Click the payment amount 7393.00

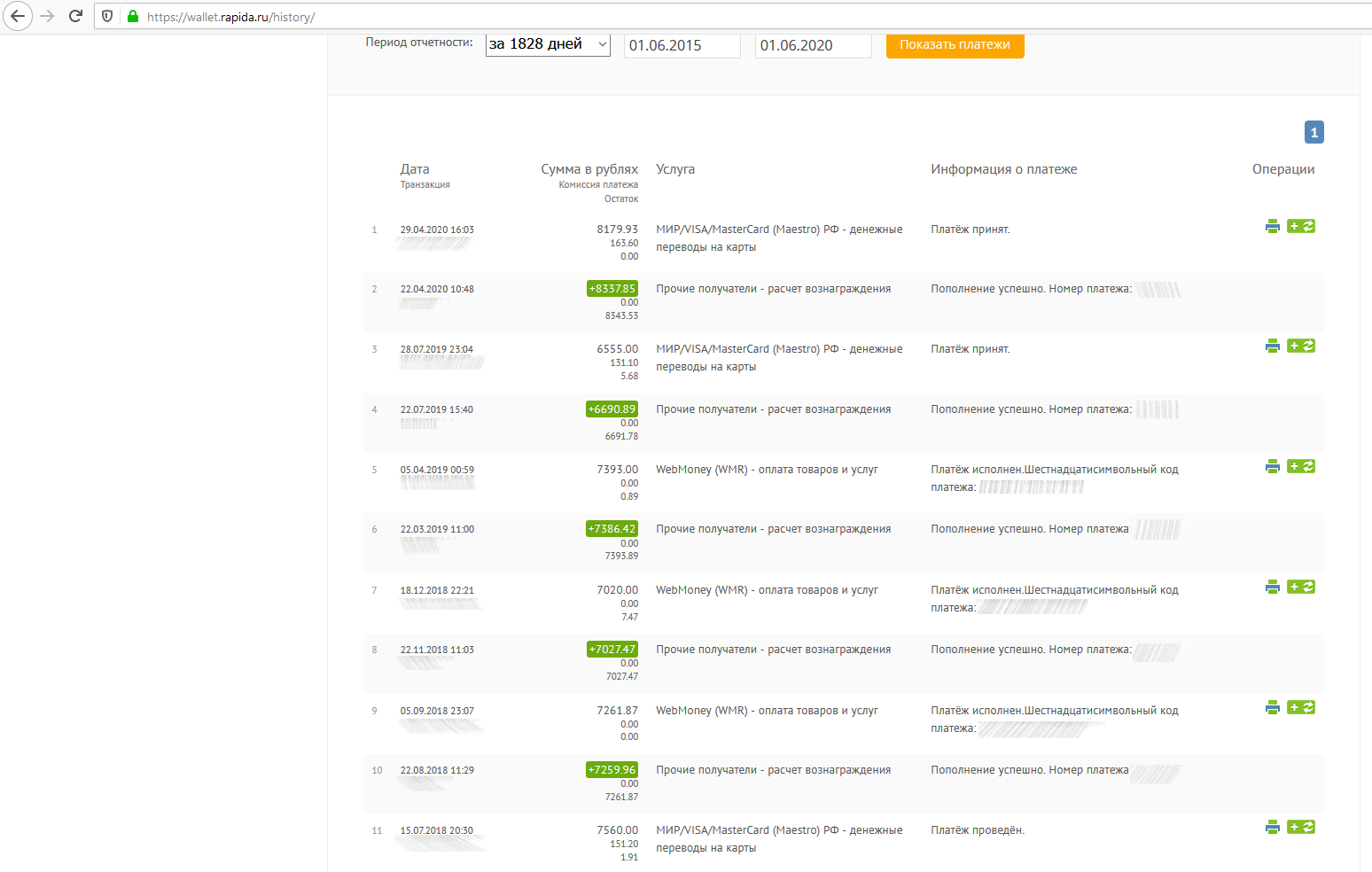[618, 470]
